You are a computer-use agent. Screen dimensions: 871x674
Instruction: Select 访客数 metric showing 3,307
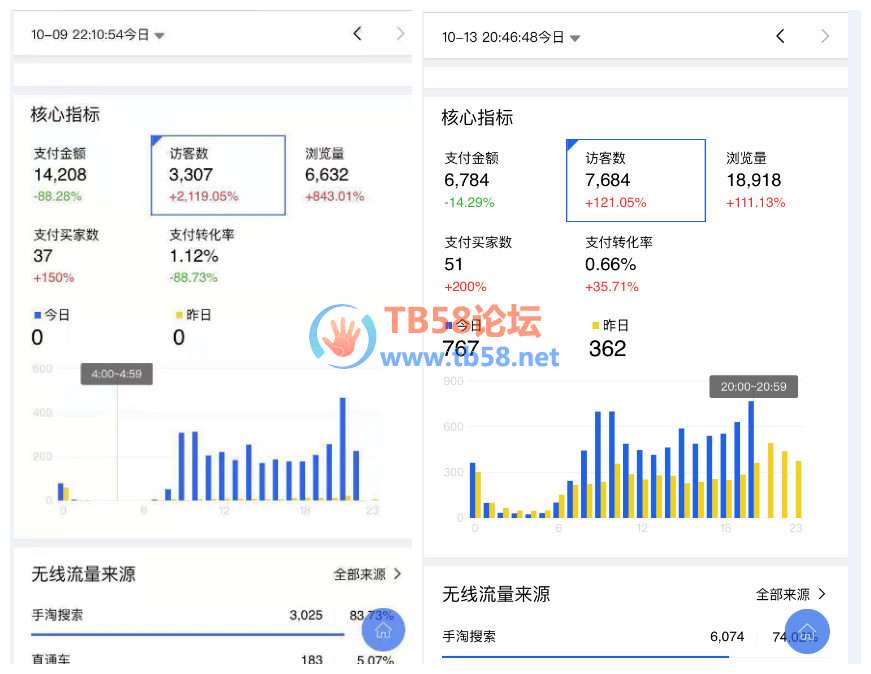[x=218, y=175]
